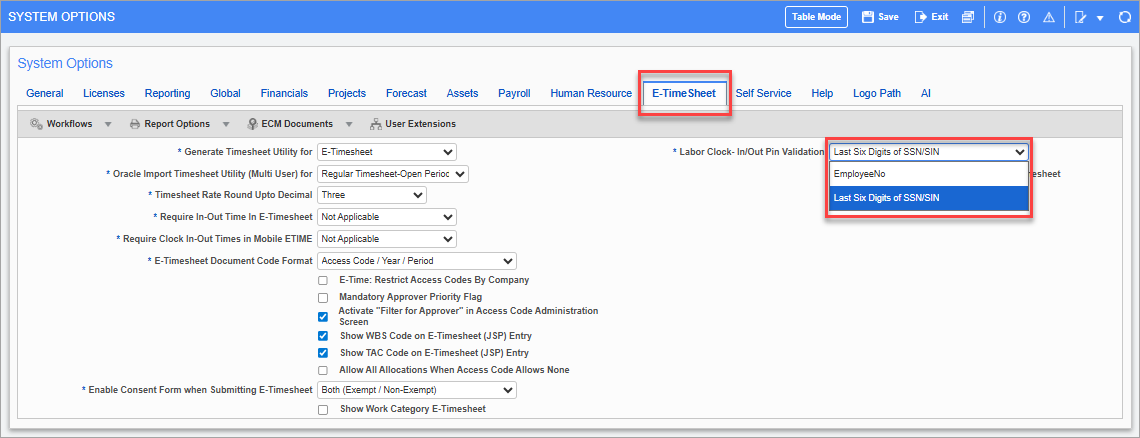Open Generate Timesheet Utility for dropdown
The width and height of the screenshot is (1140, 438).
[x=387, y=152]
